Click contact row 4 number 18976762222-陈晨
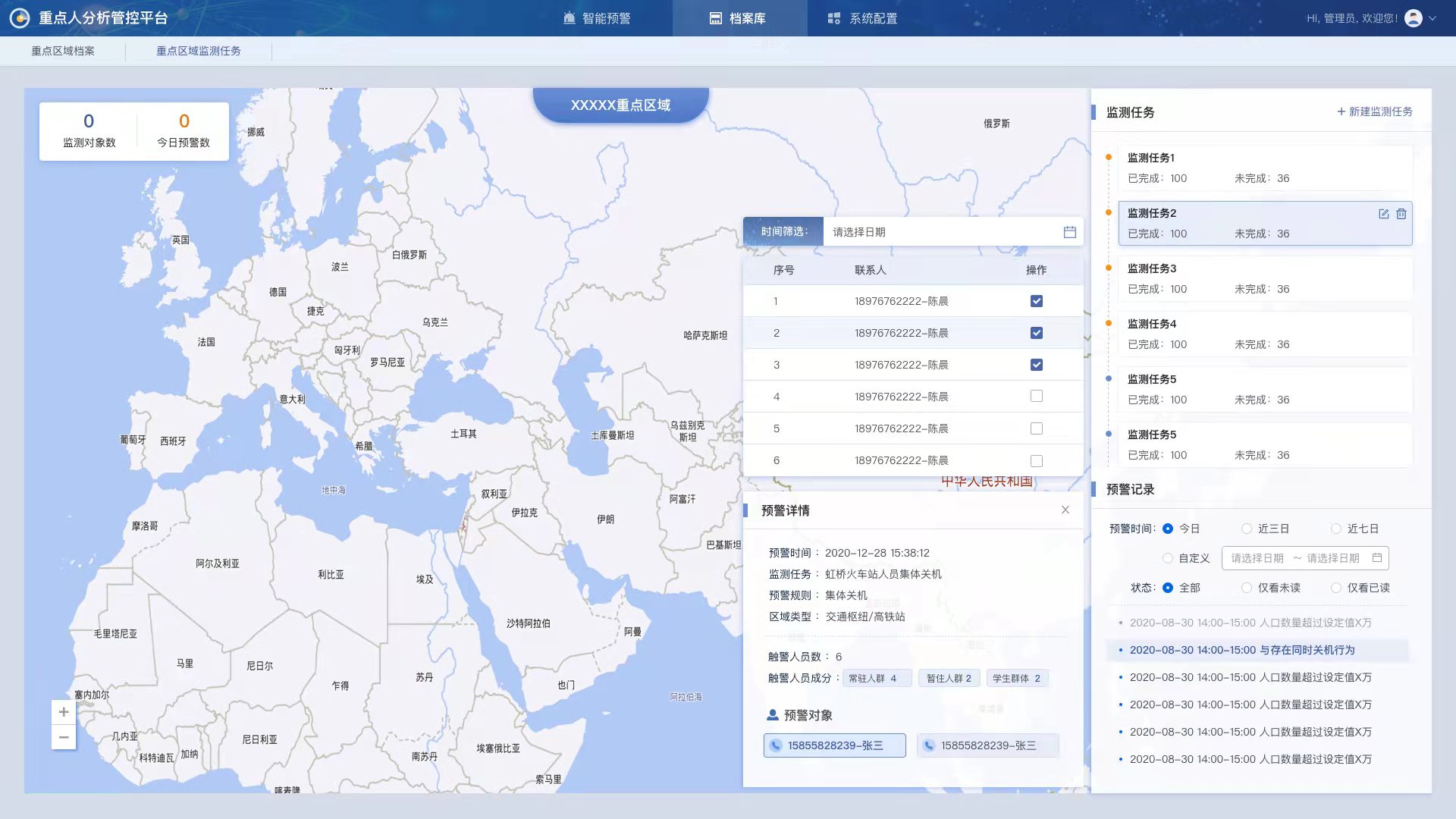 click(901, 397)
